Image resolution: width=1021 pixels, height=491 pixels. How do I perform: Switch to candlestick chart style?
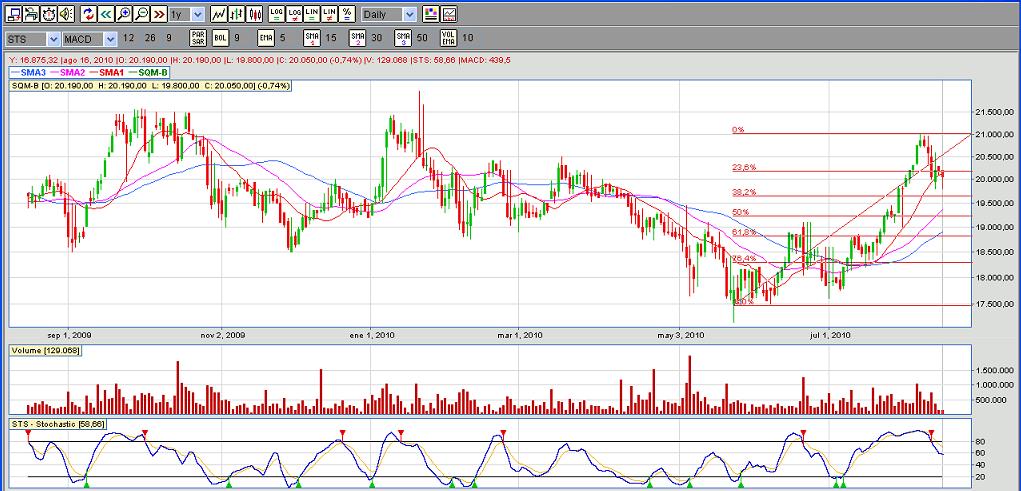(x=255, y=14)
